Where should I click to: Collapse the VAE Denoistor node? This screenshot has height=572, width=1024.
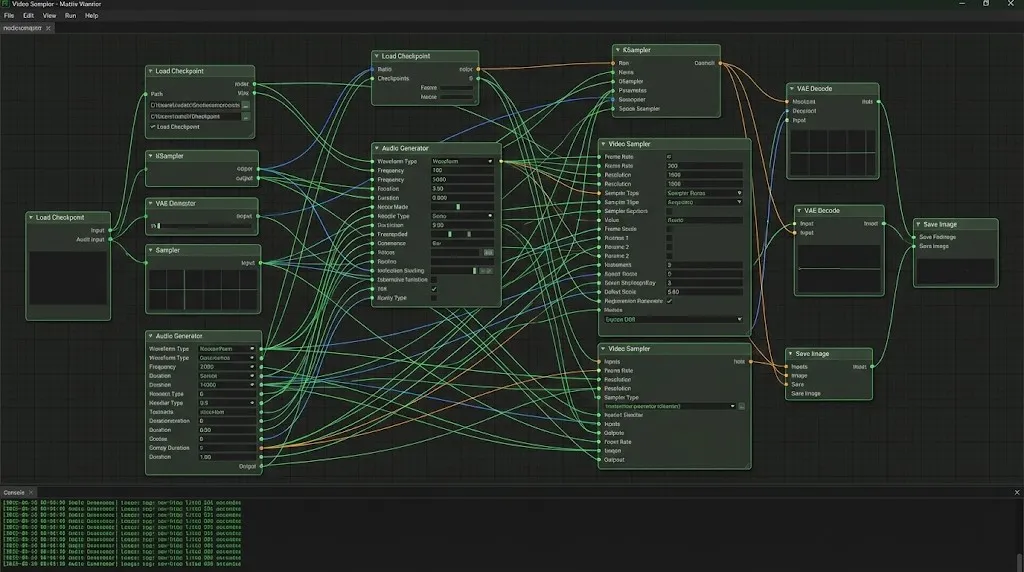click(x=150, y=204)
